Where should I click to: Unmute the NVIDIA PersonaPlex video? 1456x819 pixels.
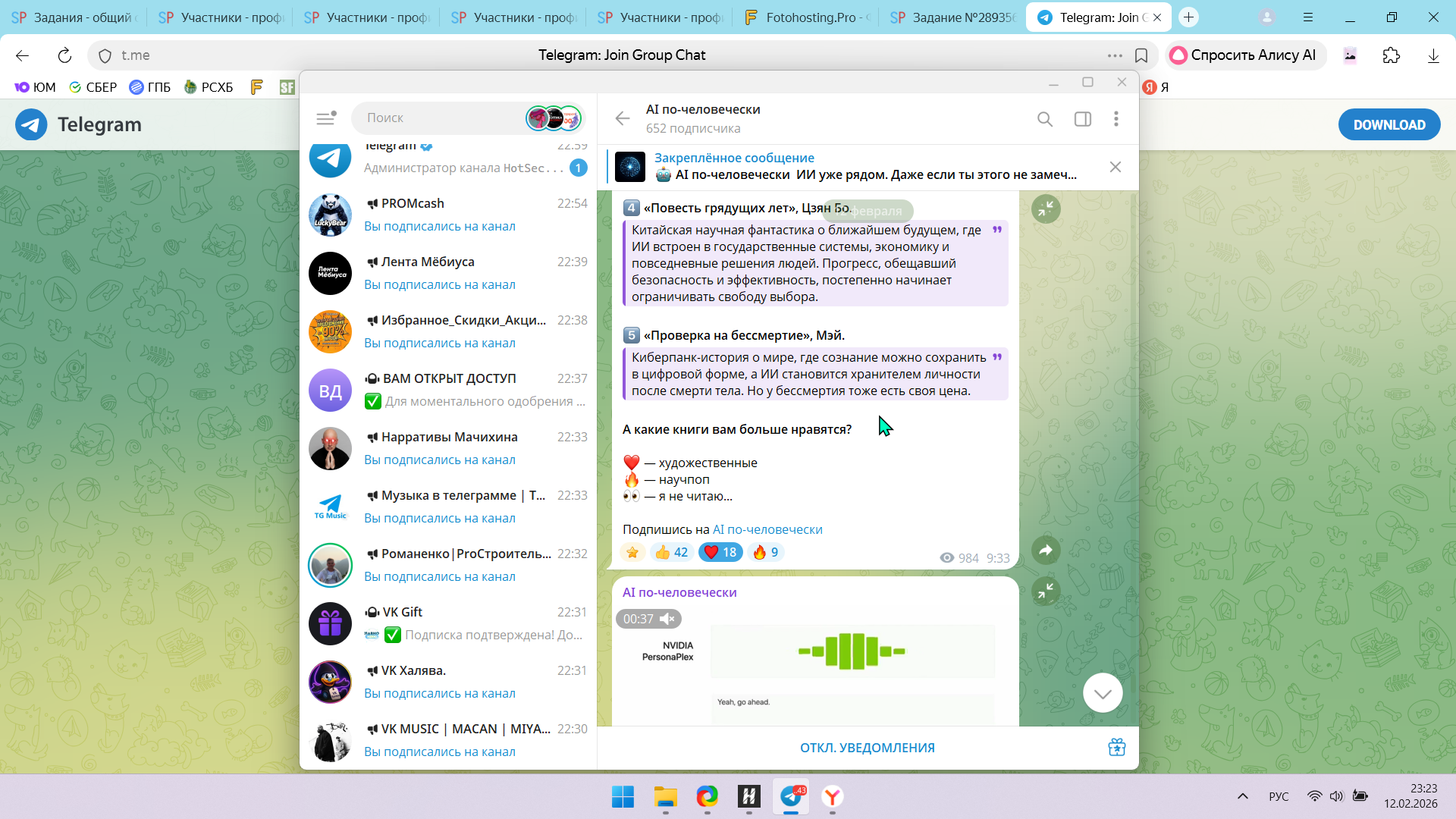[x=667, y=619]
